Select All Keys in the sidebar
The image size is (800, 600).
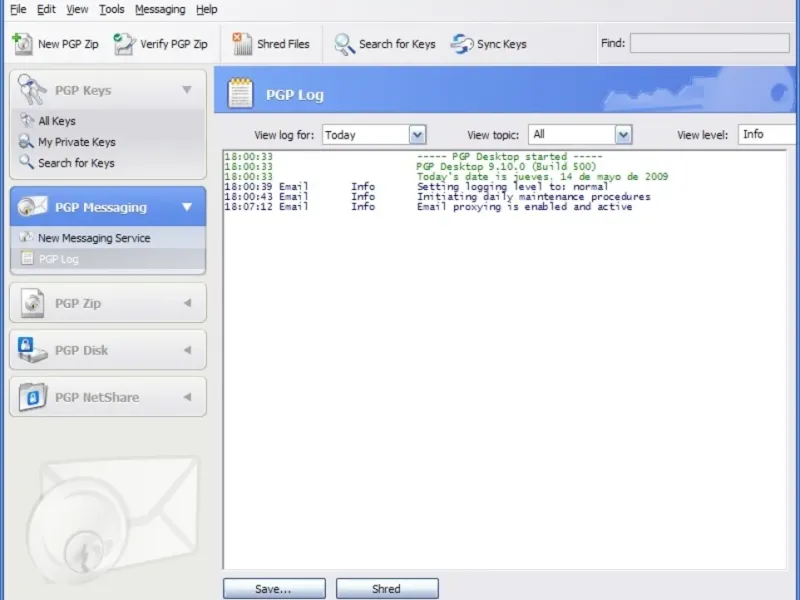pos(57,121)
